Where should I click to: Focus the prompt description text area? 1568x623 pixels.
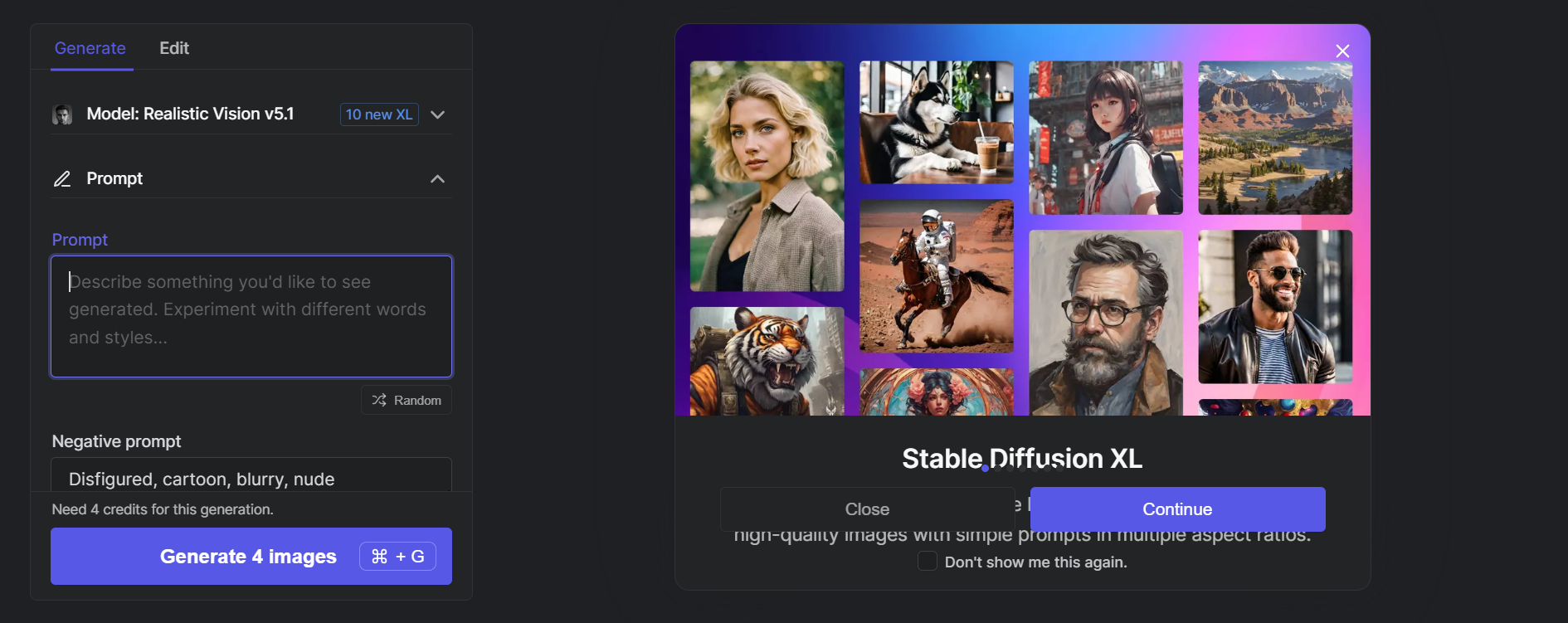tap(251, 316)
